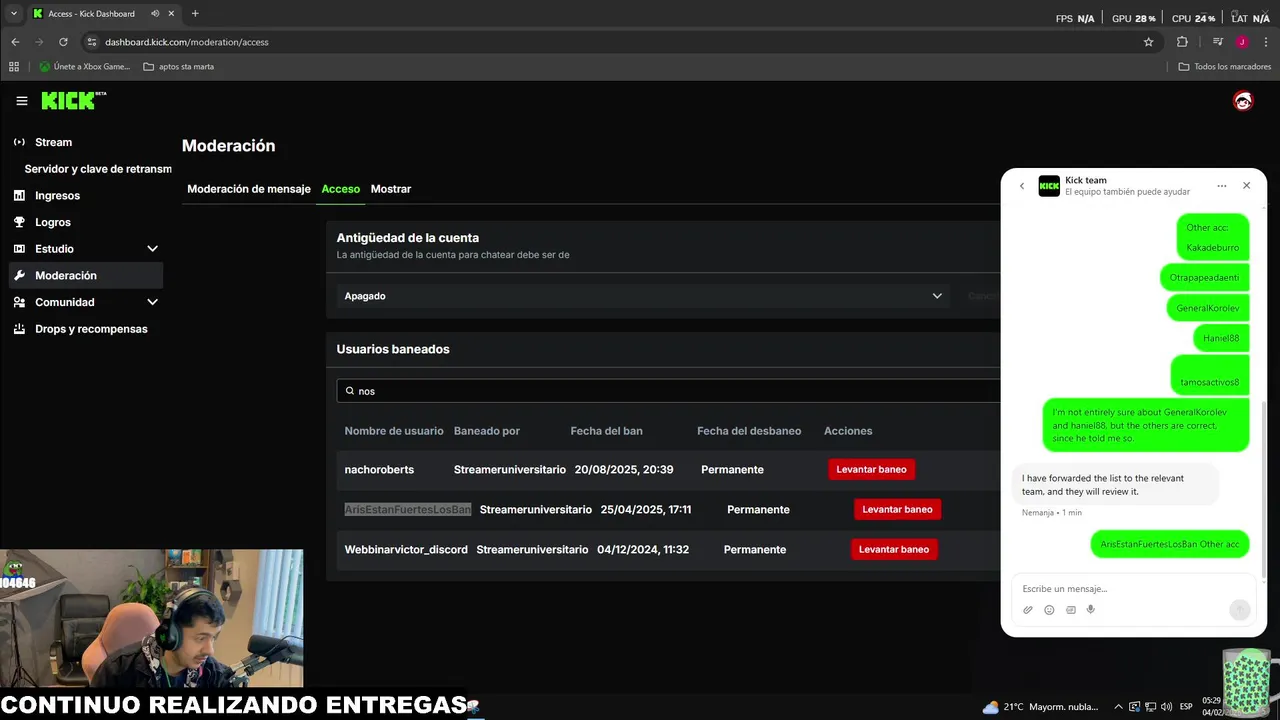The width and height of the screenshot is (1280, 720).
Task: Mute the Kick Dashboard tab audio
Action: pyautogui.click(x=155, y=14)
